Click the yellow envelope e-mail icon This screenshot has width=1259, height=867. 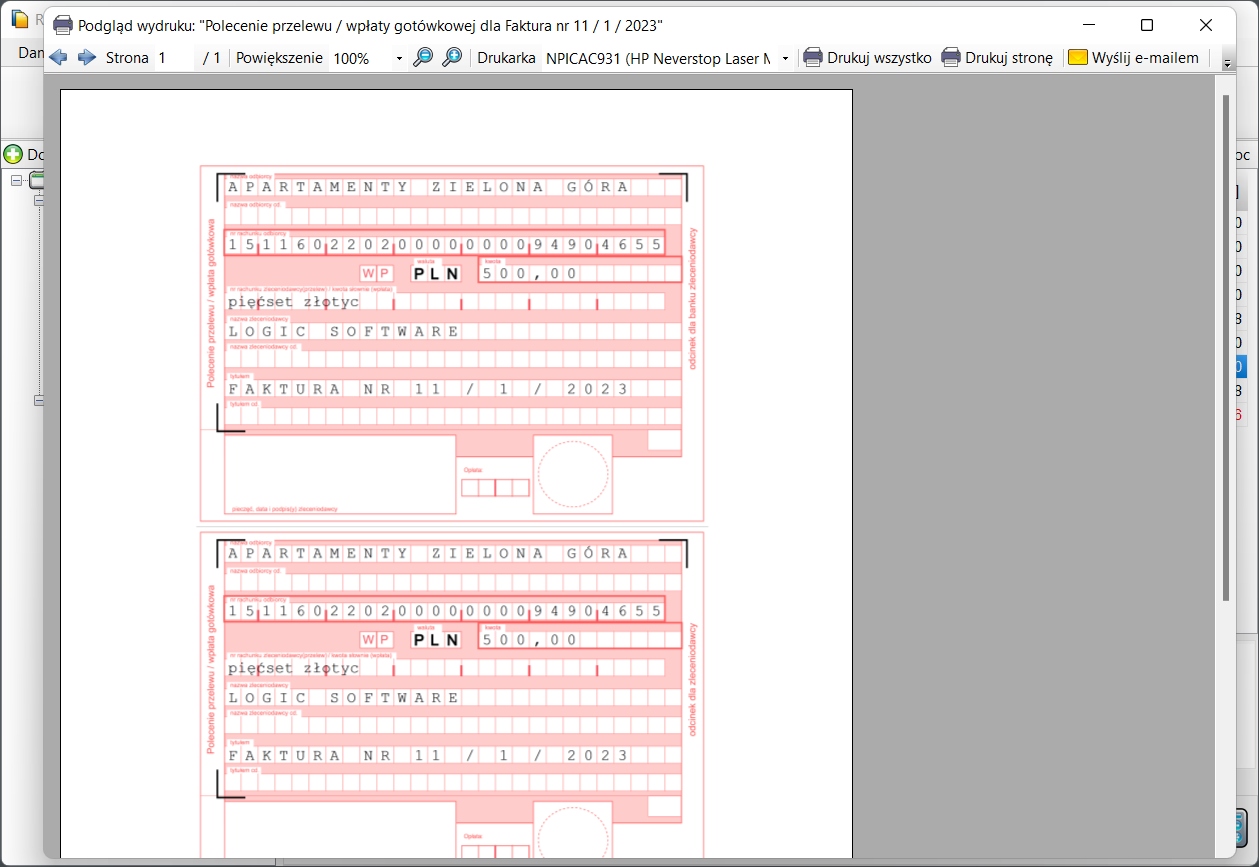pyautogui.click(x=1077, y=58)
